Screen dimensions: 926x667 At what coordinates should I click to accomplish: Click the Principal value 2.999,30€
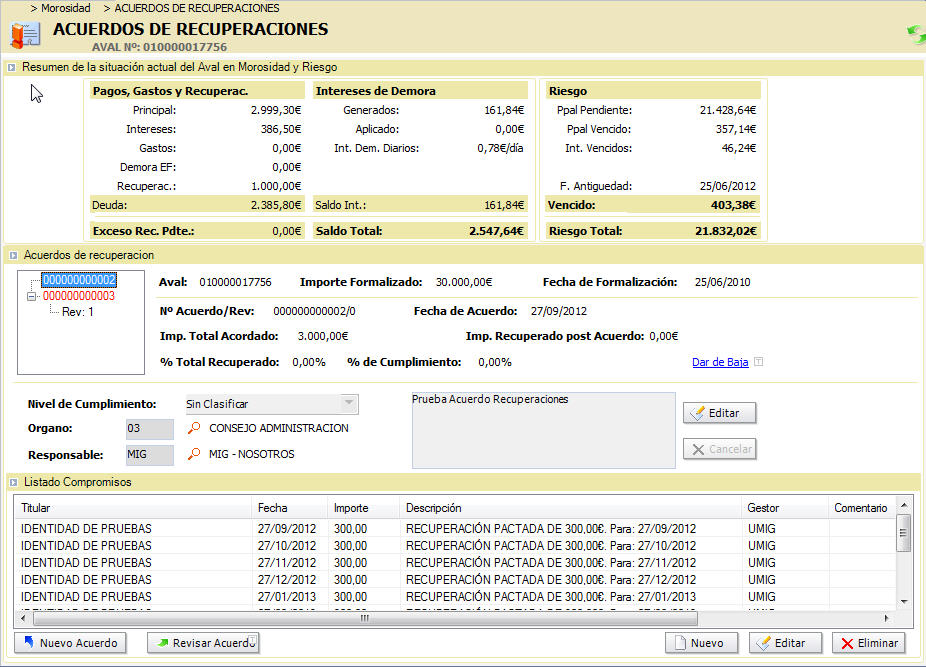click(x=276, y=110)
